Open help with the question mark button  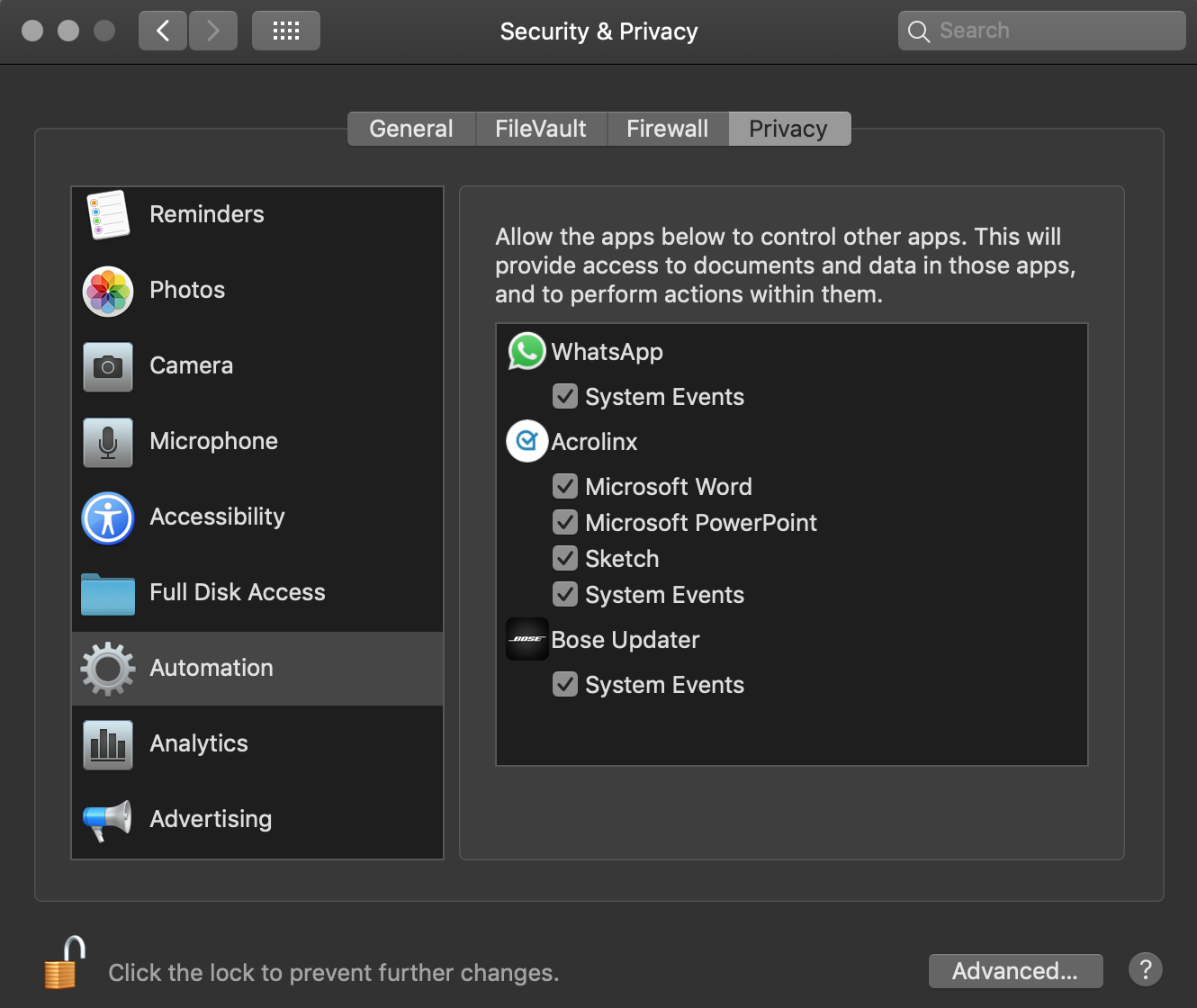pyautogui.click(x=1146, y=969)
